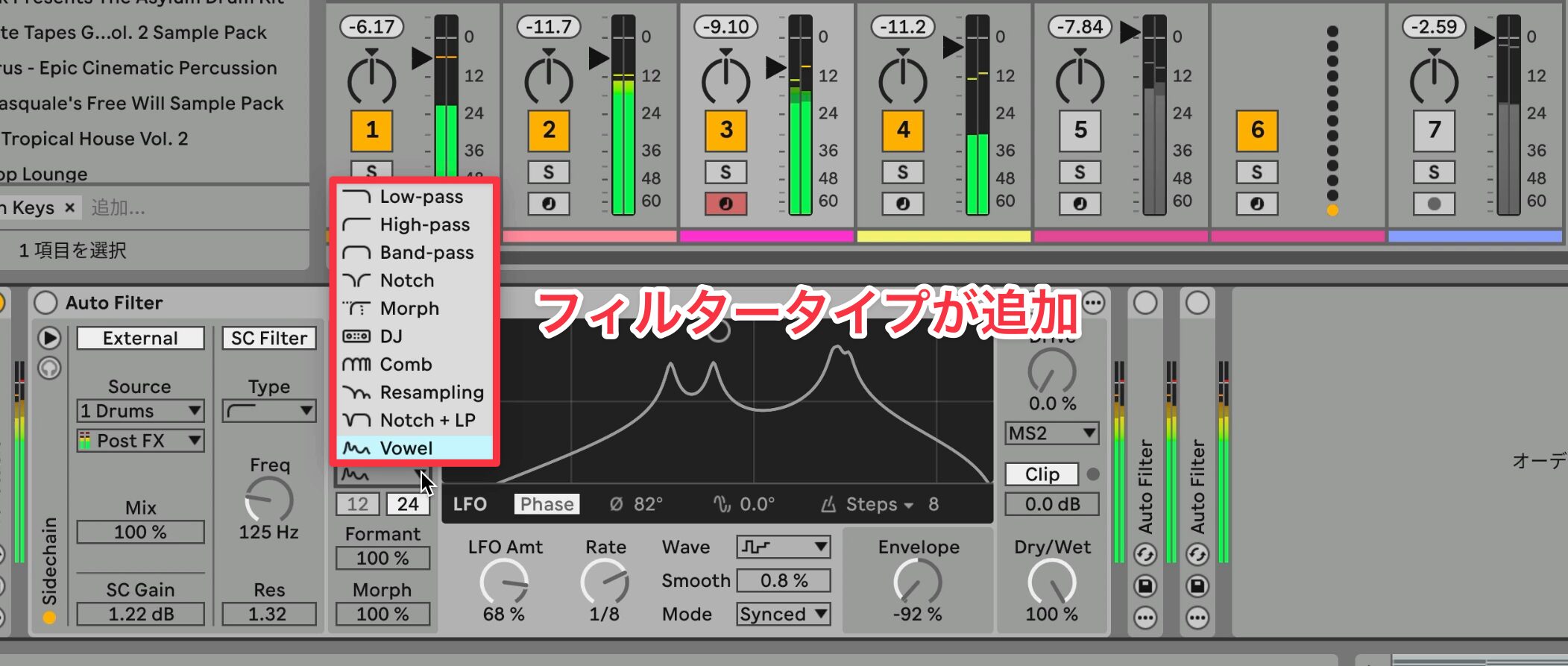Image resolution: width=1568 pixels, height=666 pixels.
Task: Click track 3 pan knob
Action: click(x=726, y=78)
